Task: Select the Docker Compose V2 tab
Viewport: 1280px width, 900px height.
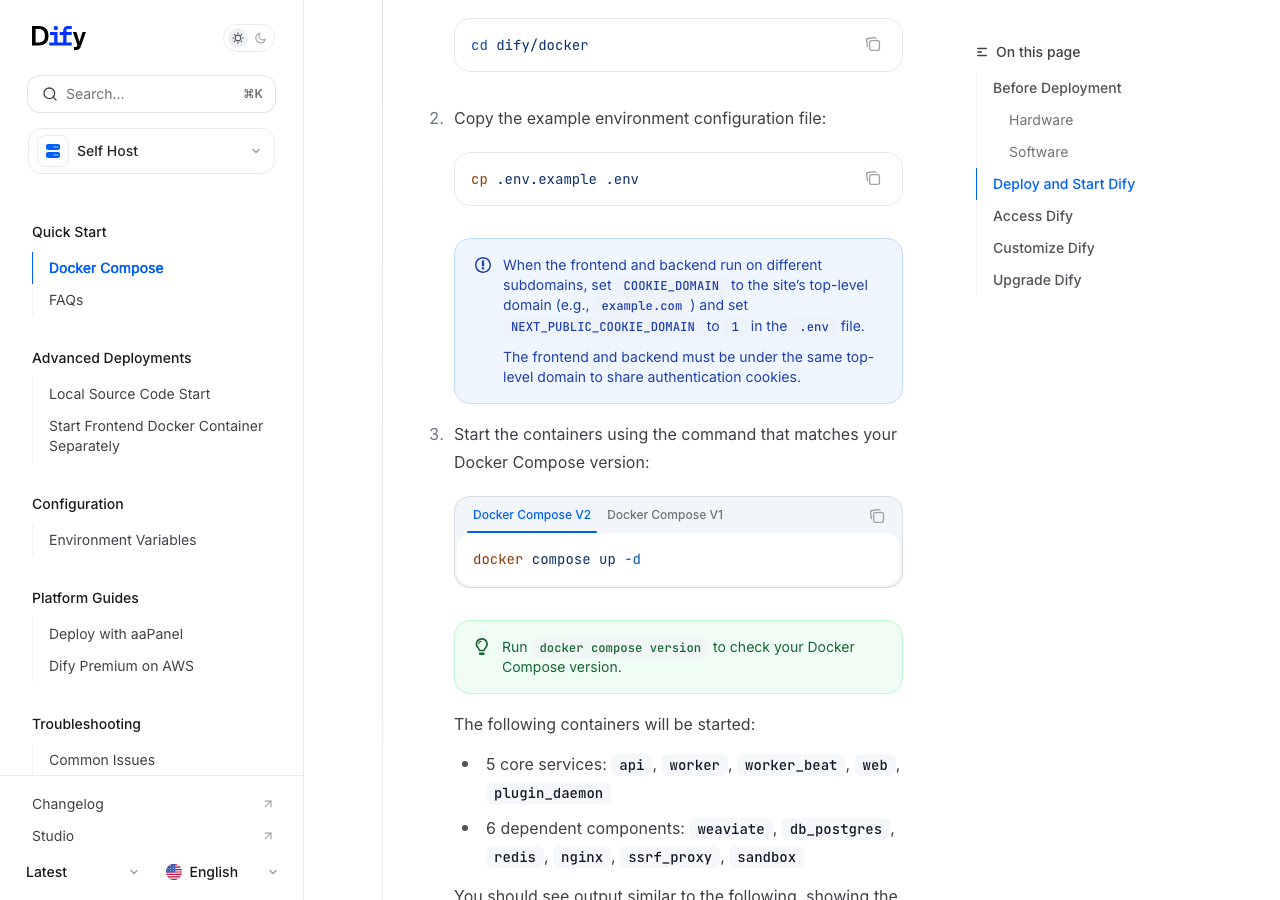Action: [532, 515]
